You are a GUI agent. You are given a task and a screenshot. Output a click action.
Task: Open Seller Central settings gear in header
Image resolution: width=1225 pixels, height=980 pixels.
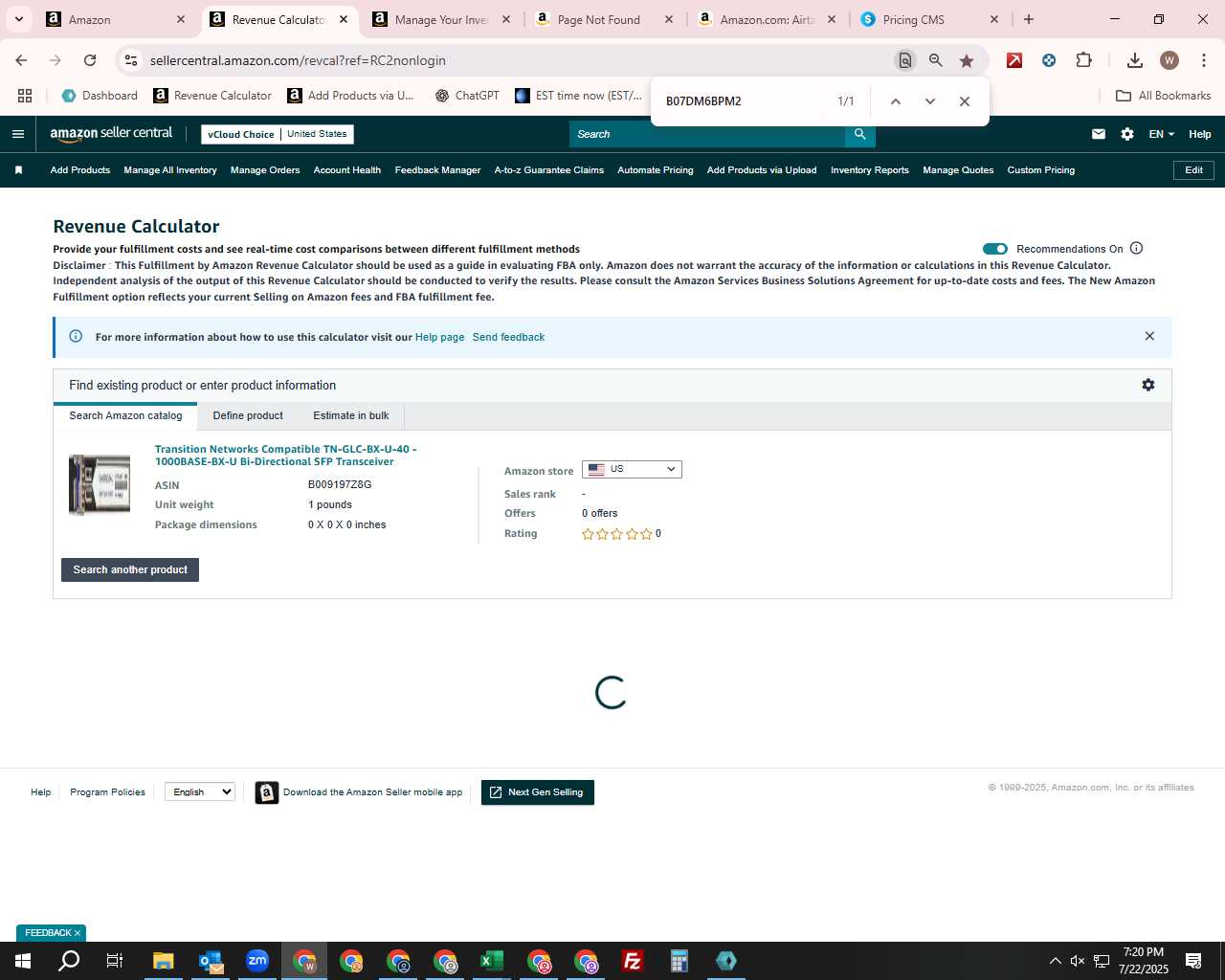(1127, 134)
